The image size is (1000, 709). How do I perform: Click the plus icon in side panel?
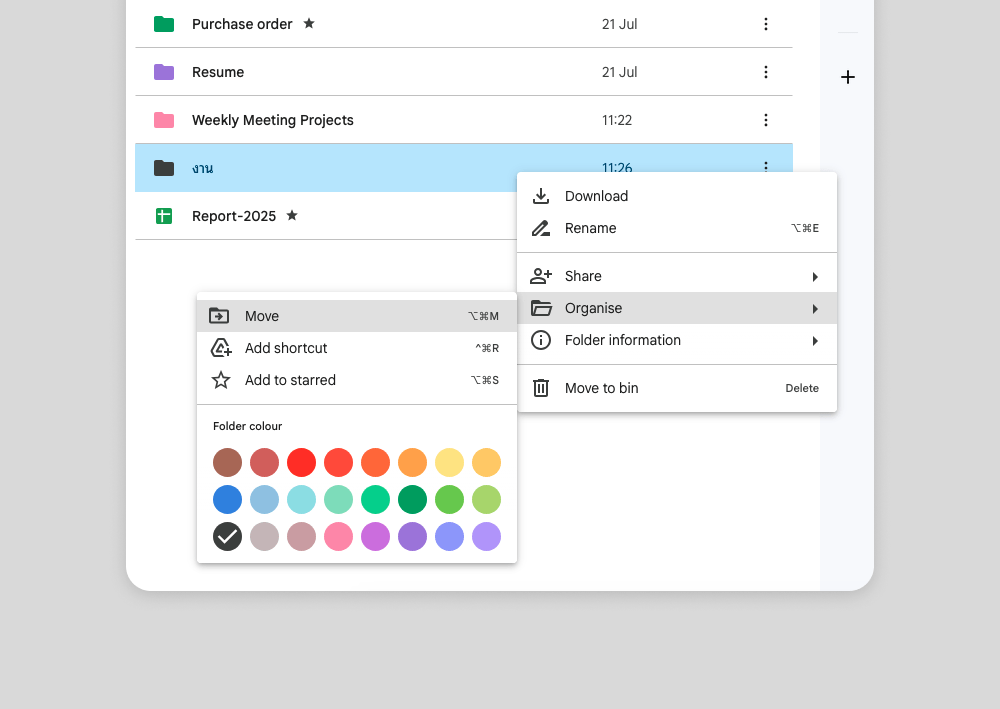(x=848, y=77)
